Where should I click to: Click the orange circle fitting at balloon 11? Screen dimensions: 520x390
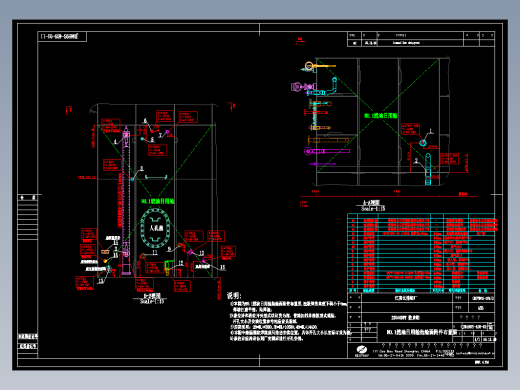(143, 256)
